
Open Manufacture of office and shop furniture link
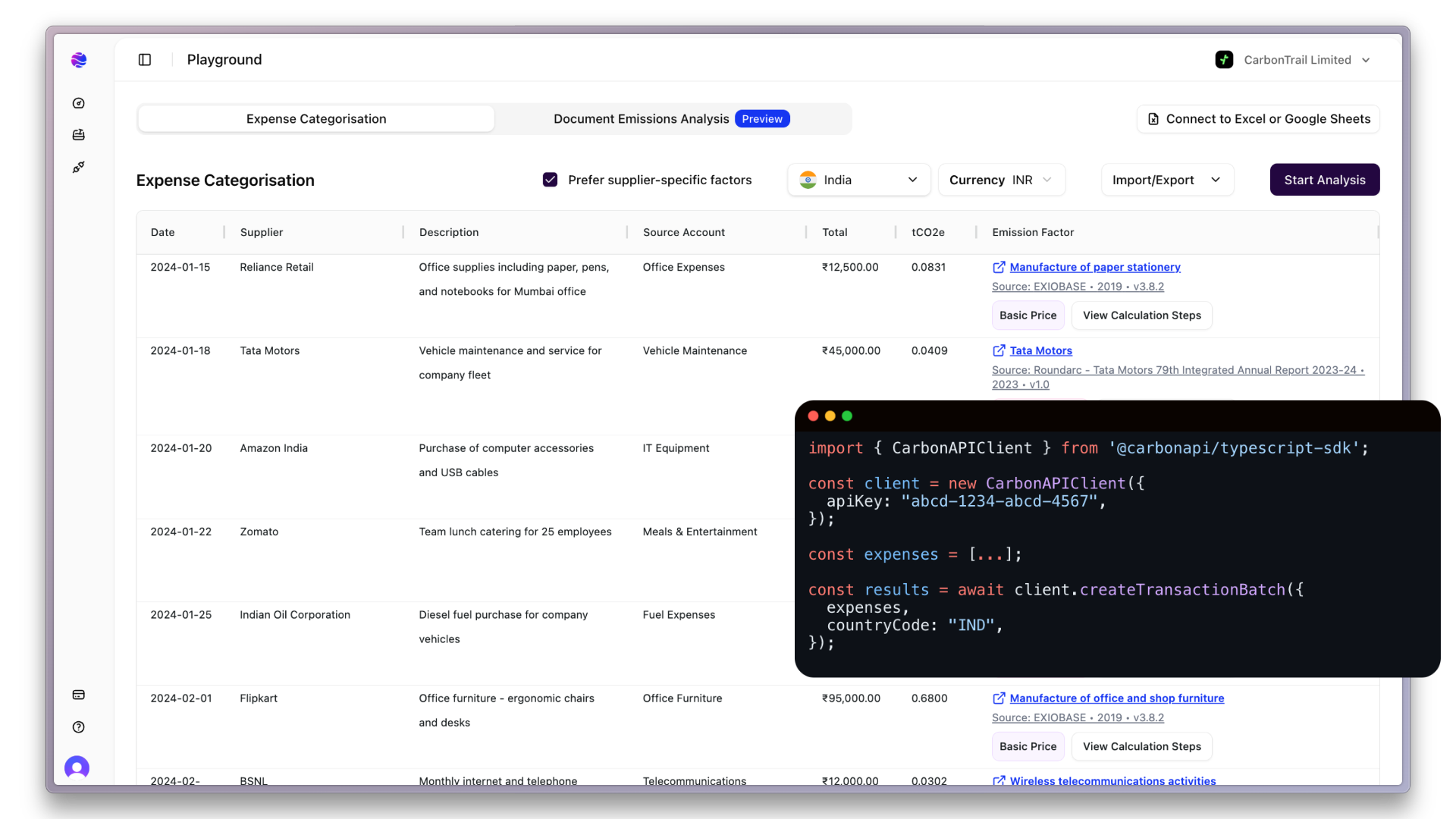[x=1117, y=698]
